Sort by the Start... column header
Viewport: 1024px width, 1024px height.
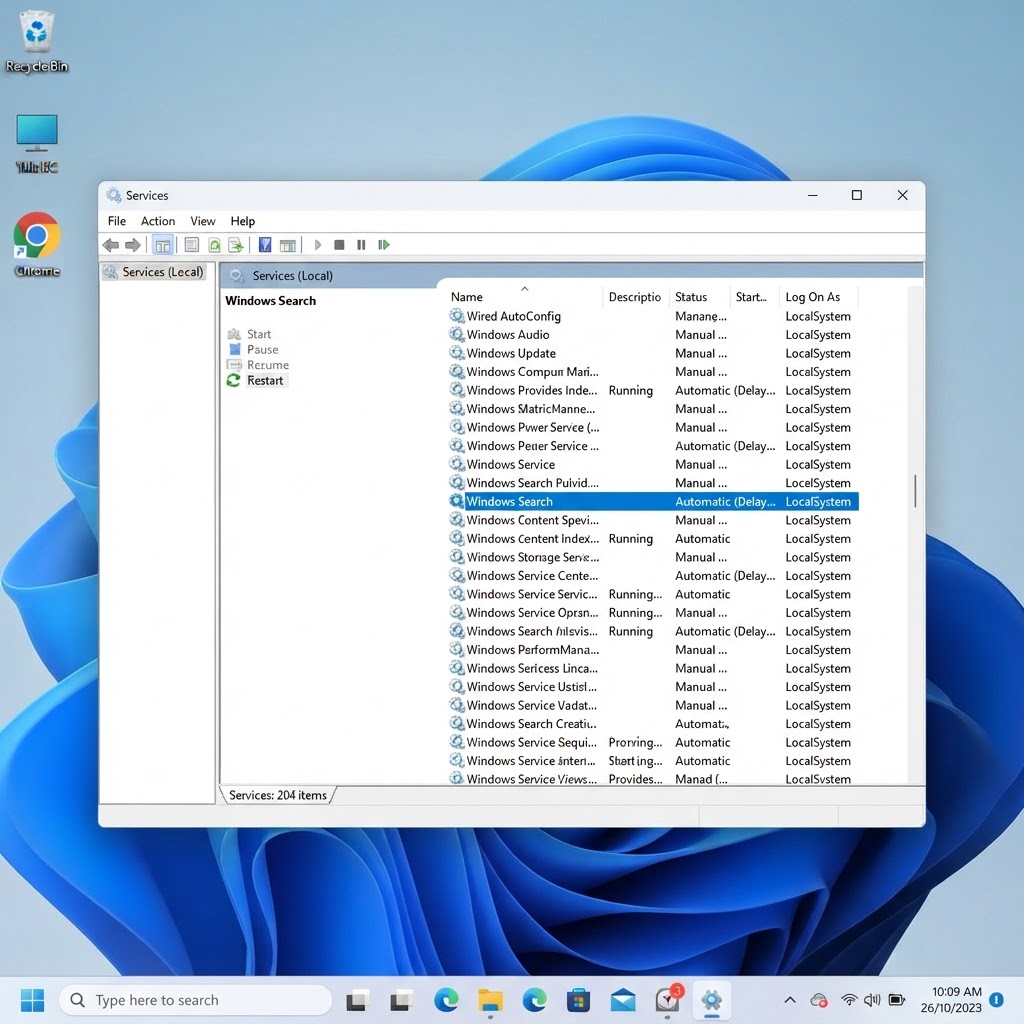(751, 297)
